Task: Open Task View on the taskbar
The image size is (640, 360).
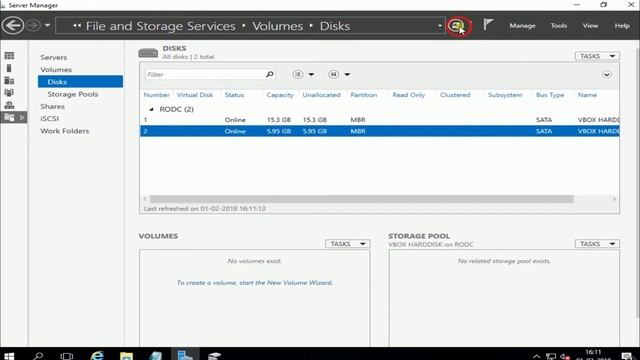Action: (66, 356)
